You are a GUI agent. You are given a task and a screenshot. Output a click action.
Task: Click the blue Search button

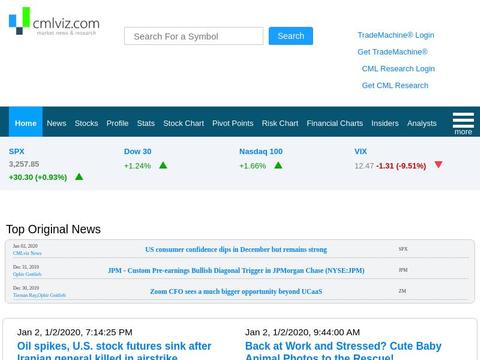click(x=291, y=36)
